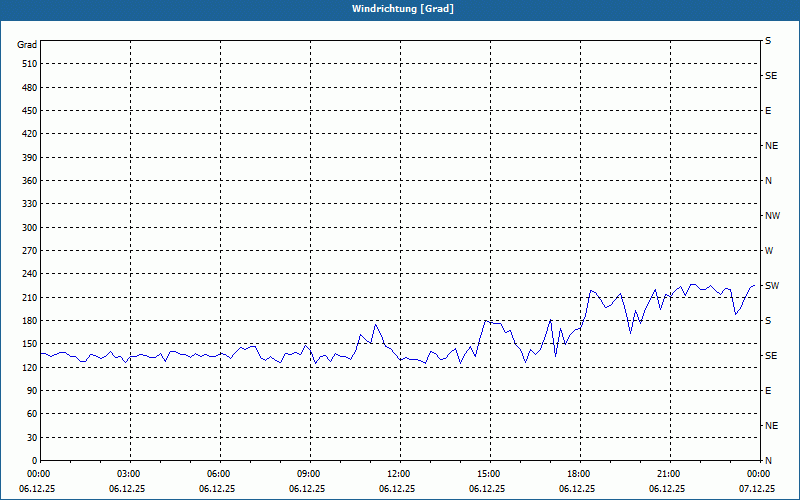Click the 03:00 time axis label

131,474
